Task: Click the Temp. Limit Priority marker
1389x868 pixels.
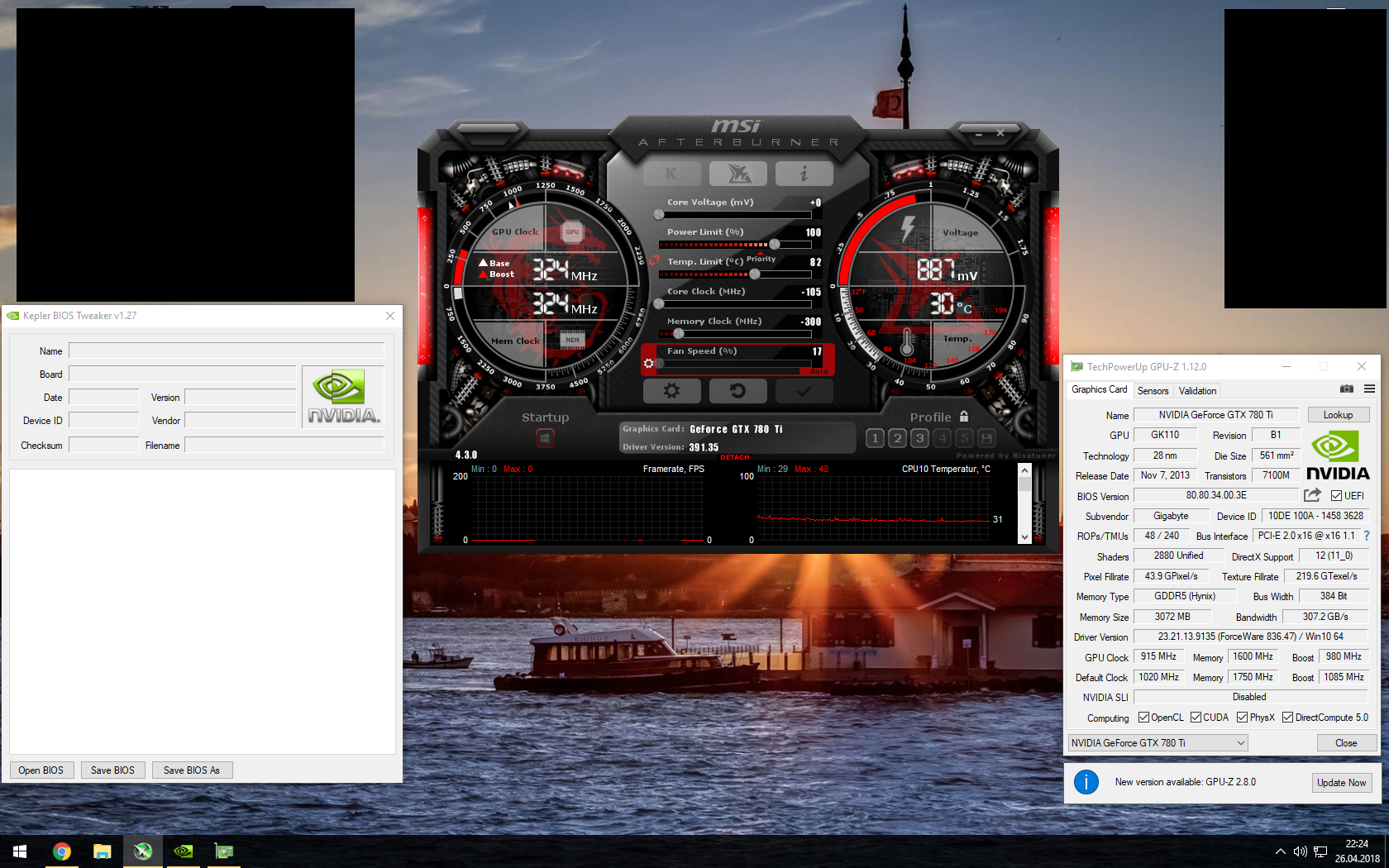Action: point(761,259)
